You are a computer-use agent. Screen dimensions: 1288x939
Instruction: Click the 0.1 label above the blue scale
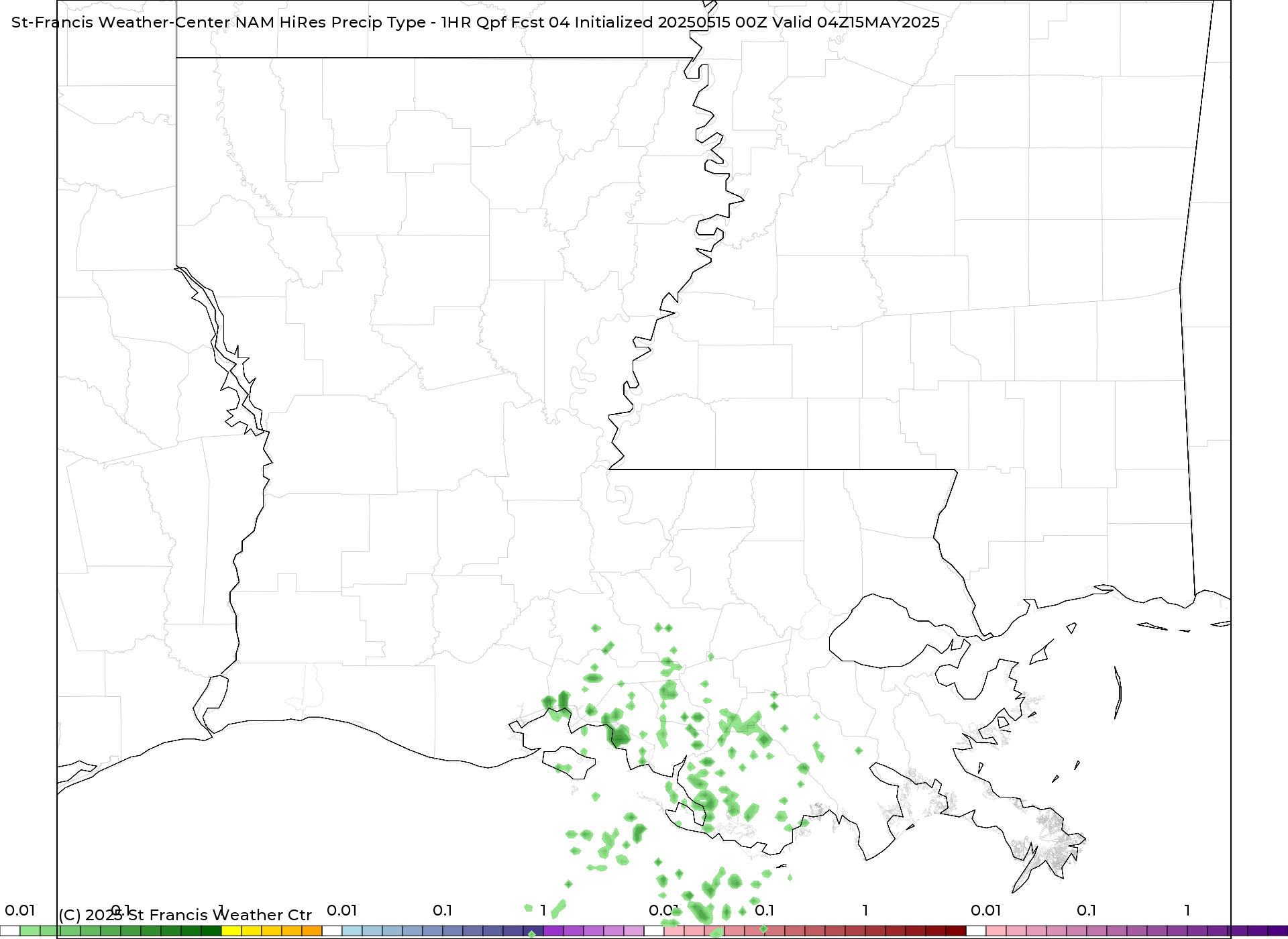pos(442,910)
